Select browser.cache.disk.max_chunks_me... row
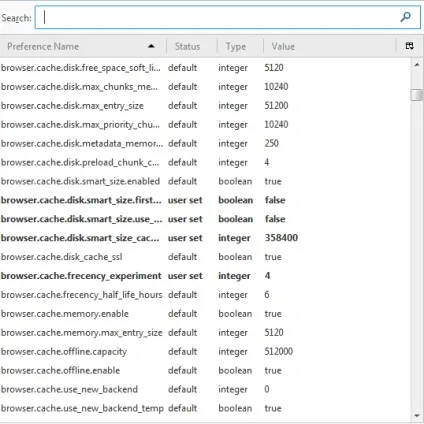The image size is (424, 424). 205,87
